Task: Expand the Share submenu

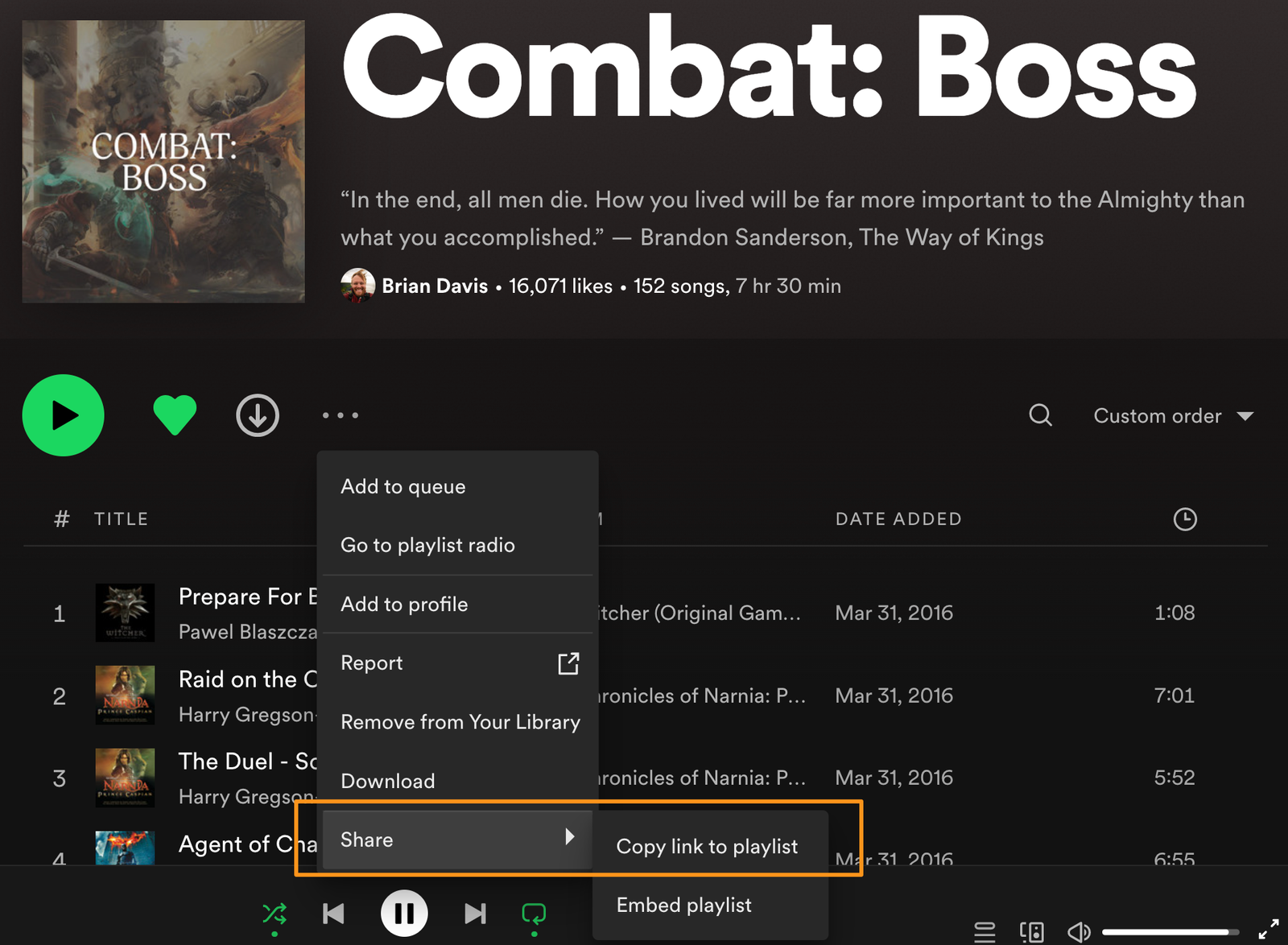Action: coord(456,839)
